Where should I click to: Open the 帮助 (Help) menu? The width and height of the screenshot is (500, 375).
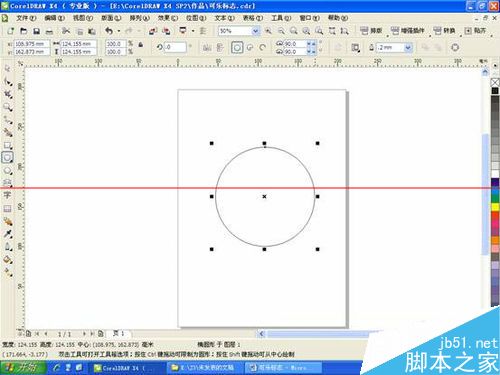(338, 18)
